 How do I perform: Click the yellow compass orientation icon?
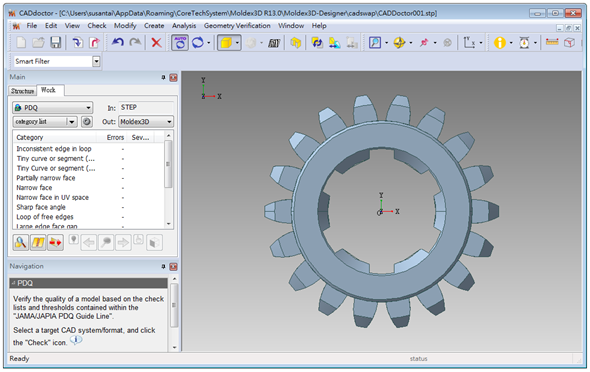pos(399,43)
